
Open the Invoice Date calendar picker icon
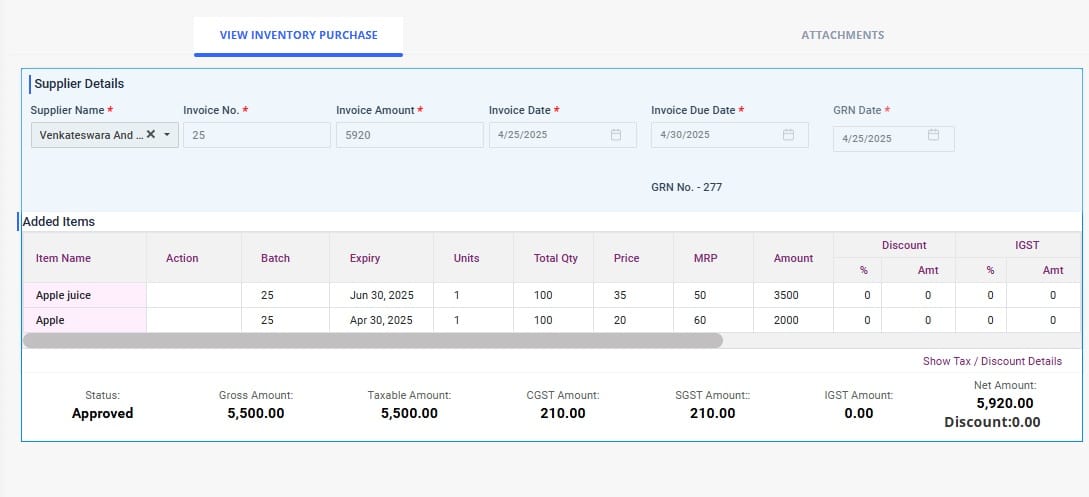616,135
